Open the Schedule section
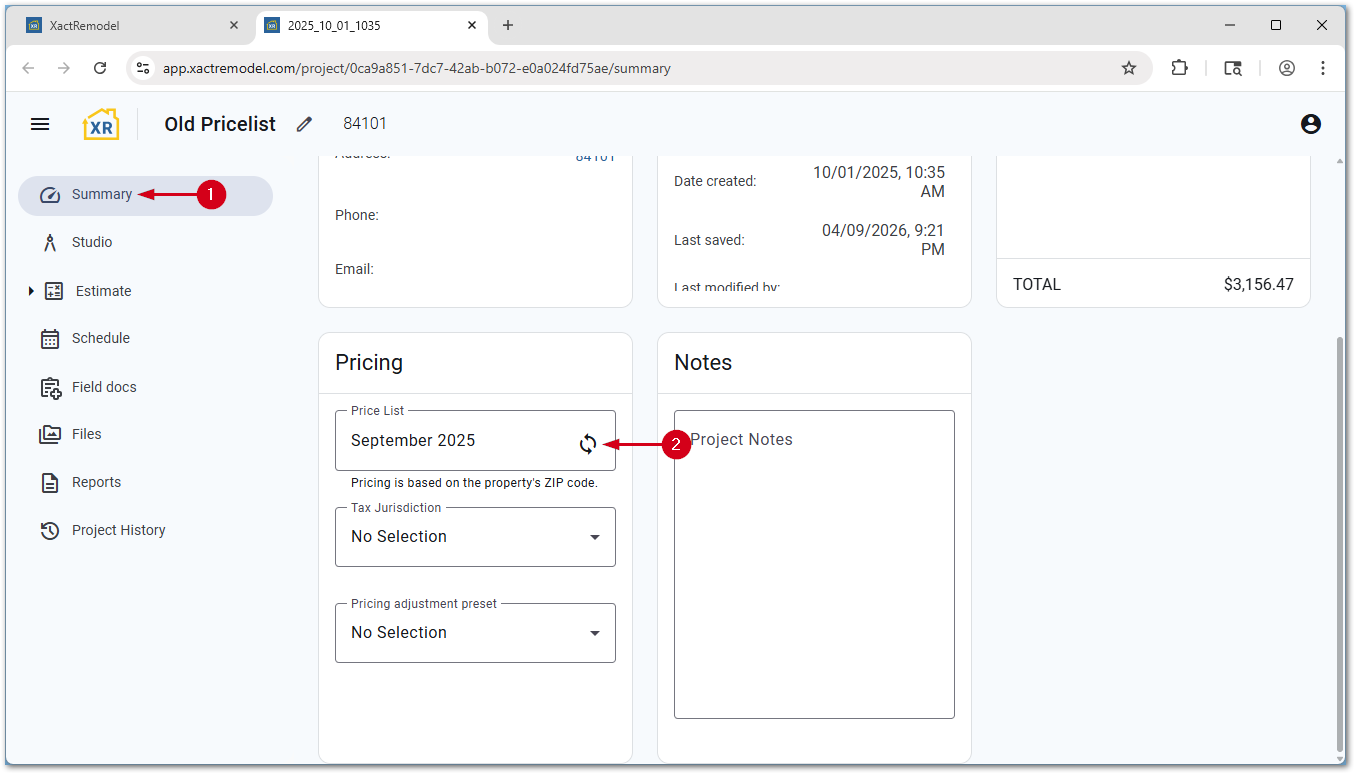 [100, 338]
